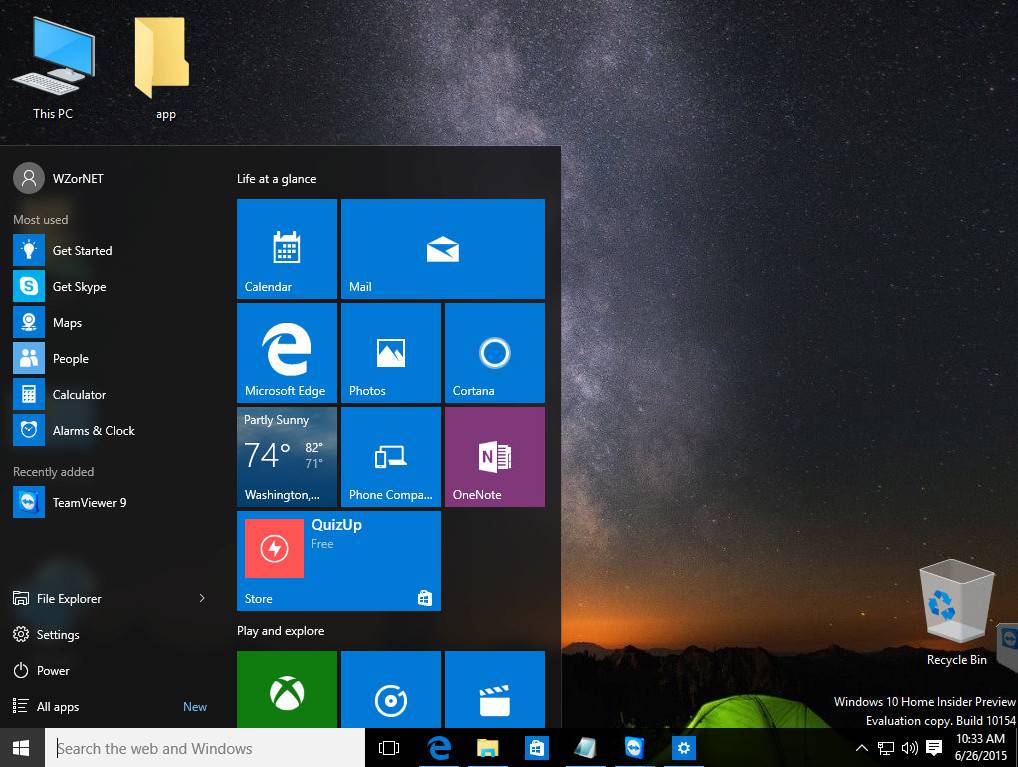Open the Store tile with QuizUp
The height and width of the screenshot is (767, 1018).
339,560
